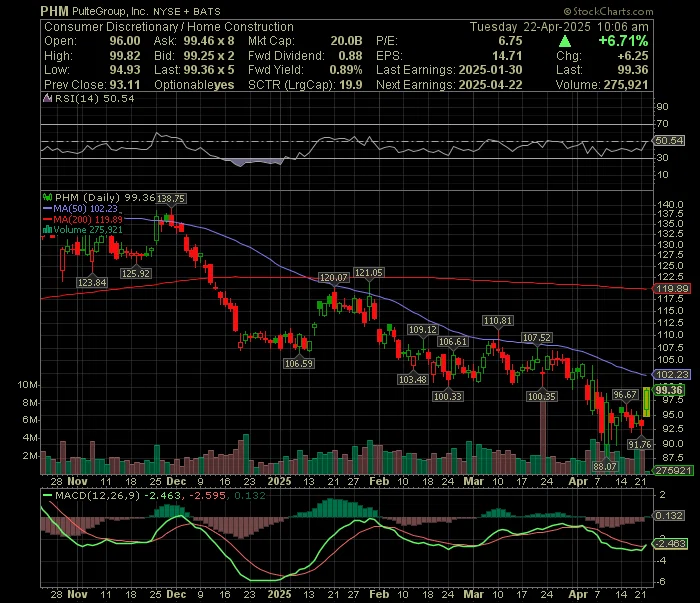Click the 100.33 low price label
Screen dimensions: 700x603
(x=448, y=396)
